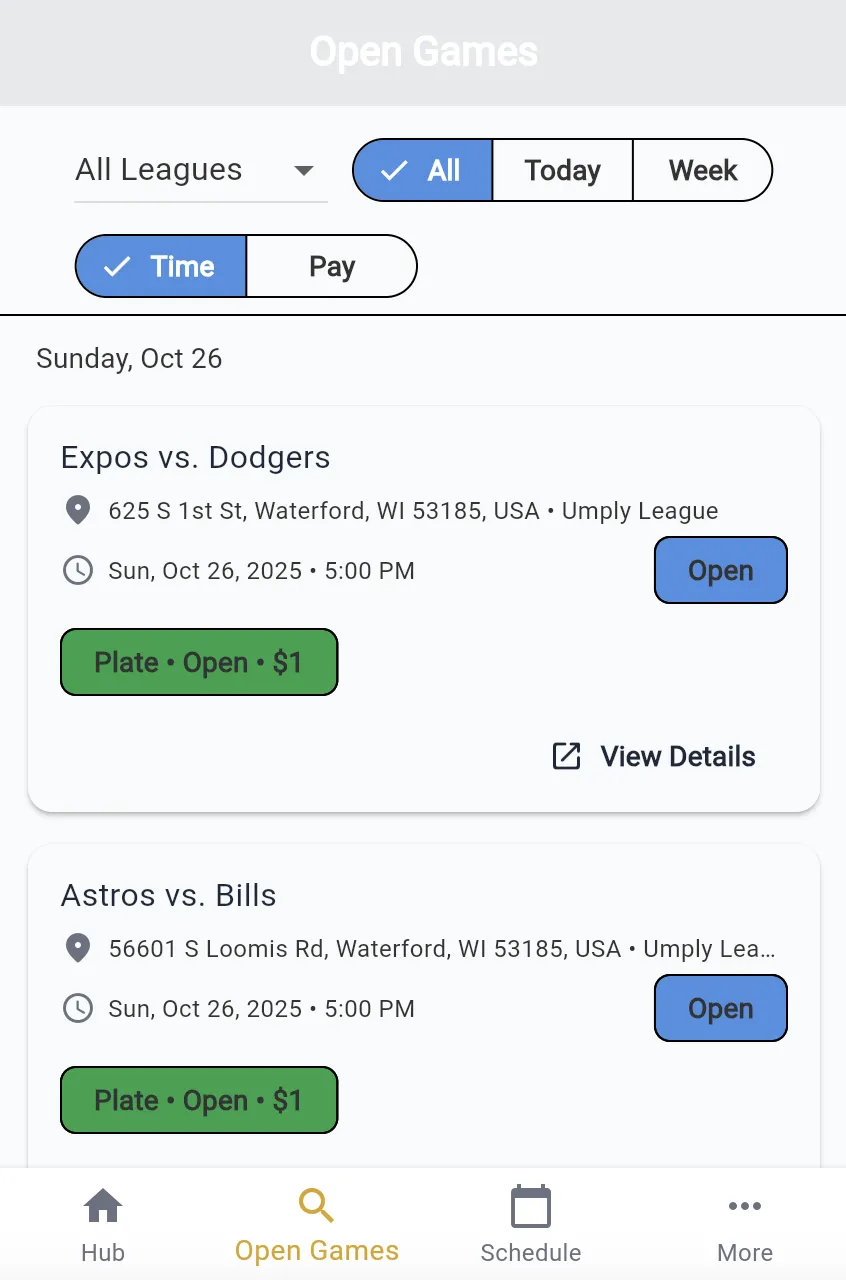Tap the Hub home icon
The image size is (846, 1280).
[x=103, y=1206]
